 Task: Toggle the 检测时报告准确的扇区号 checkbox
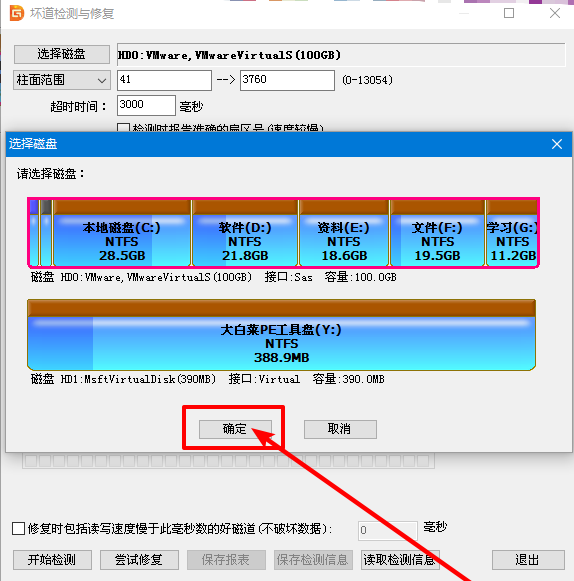(123, 128)
